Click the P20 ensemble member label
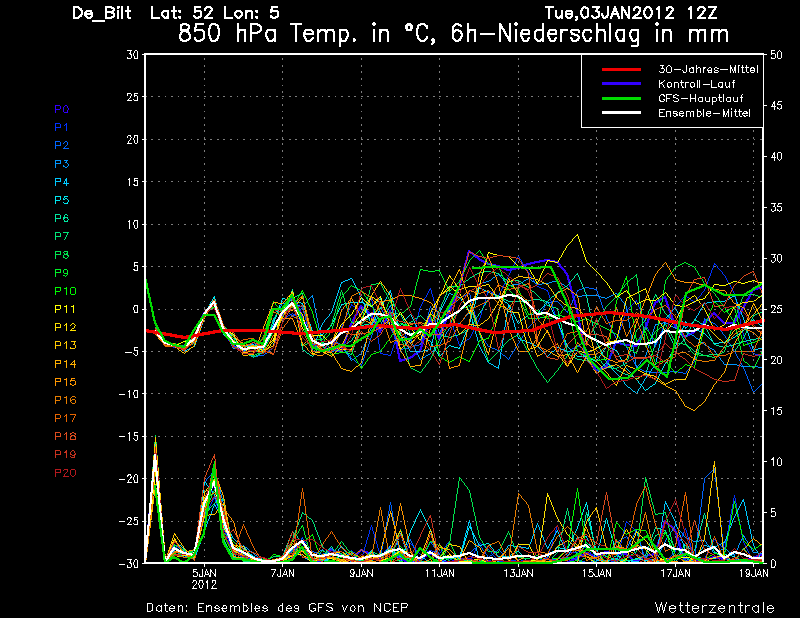The width and height of the screenshot is (800, 618). tap(65, 473)
